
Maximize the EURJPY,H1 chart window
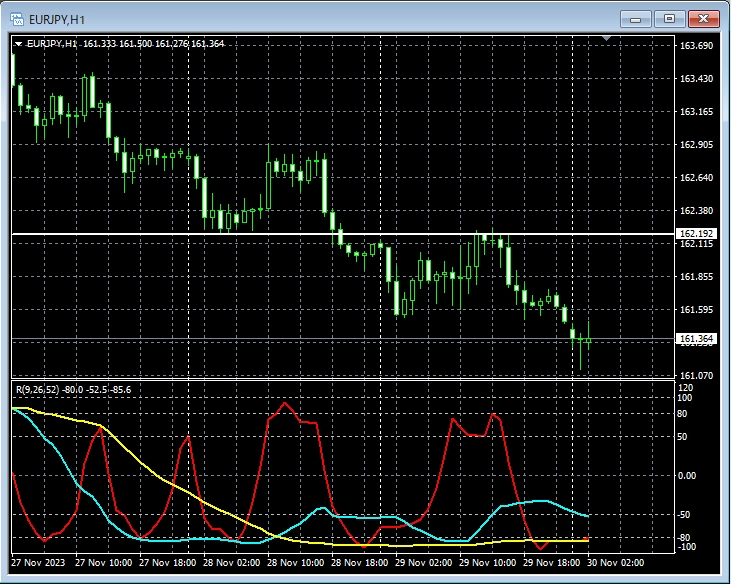coord(670,18)
